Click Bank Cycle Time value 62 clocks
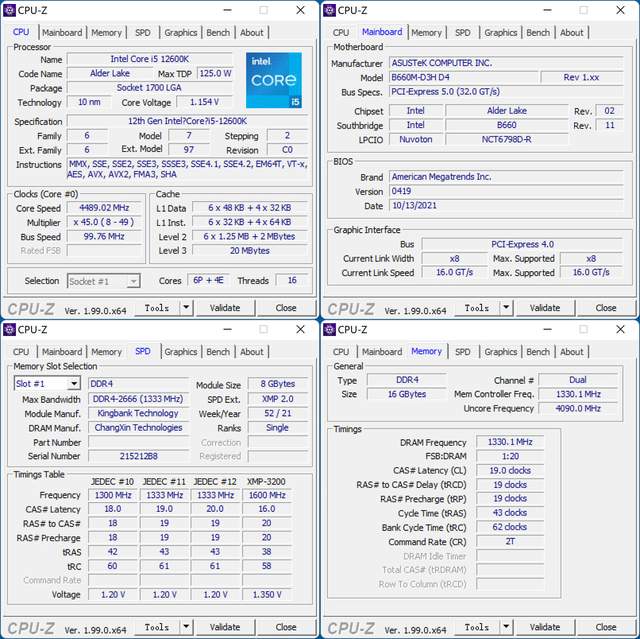Viewport: 640px width, 639px height. [510, 527]
